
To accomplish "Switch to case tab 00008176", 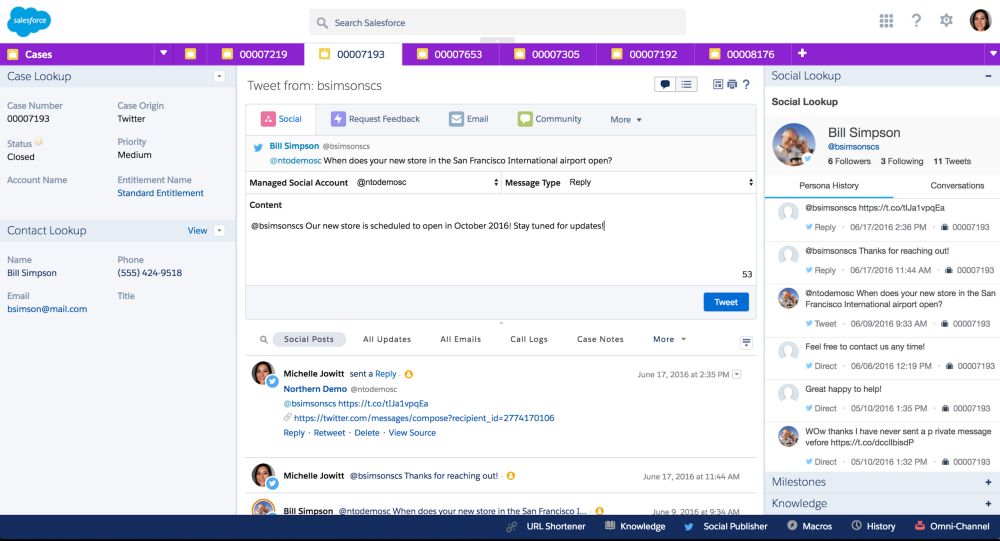I will click(x=743, y=54).
